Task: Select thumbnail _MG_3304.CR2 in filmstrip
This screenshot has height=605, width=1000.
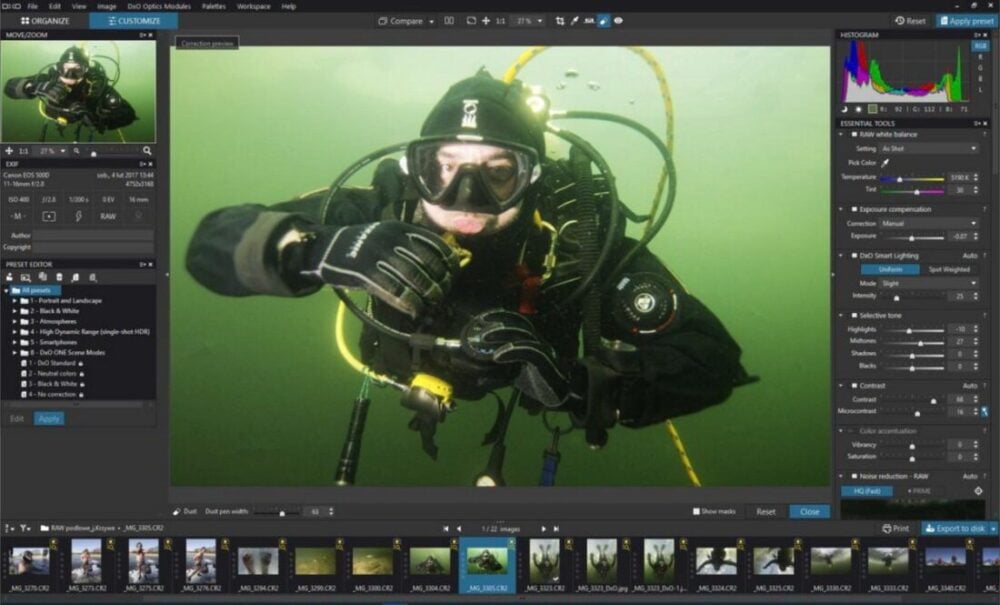Action: [430, 564]
